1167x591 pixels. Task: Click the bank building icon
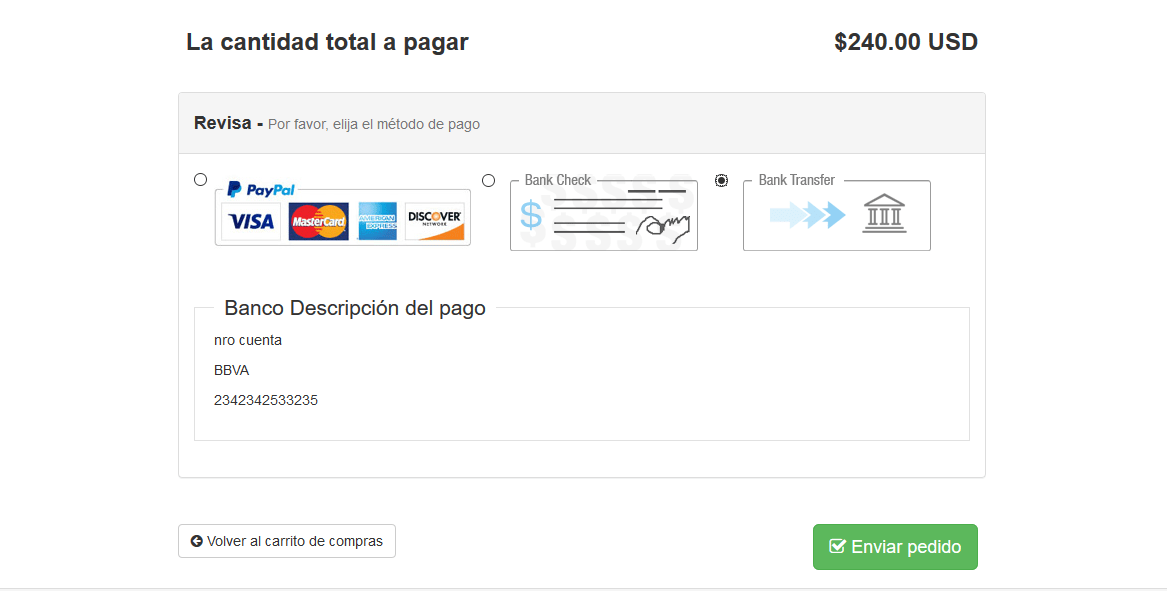click(x=884, y=214)
